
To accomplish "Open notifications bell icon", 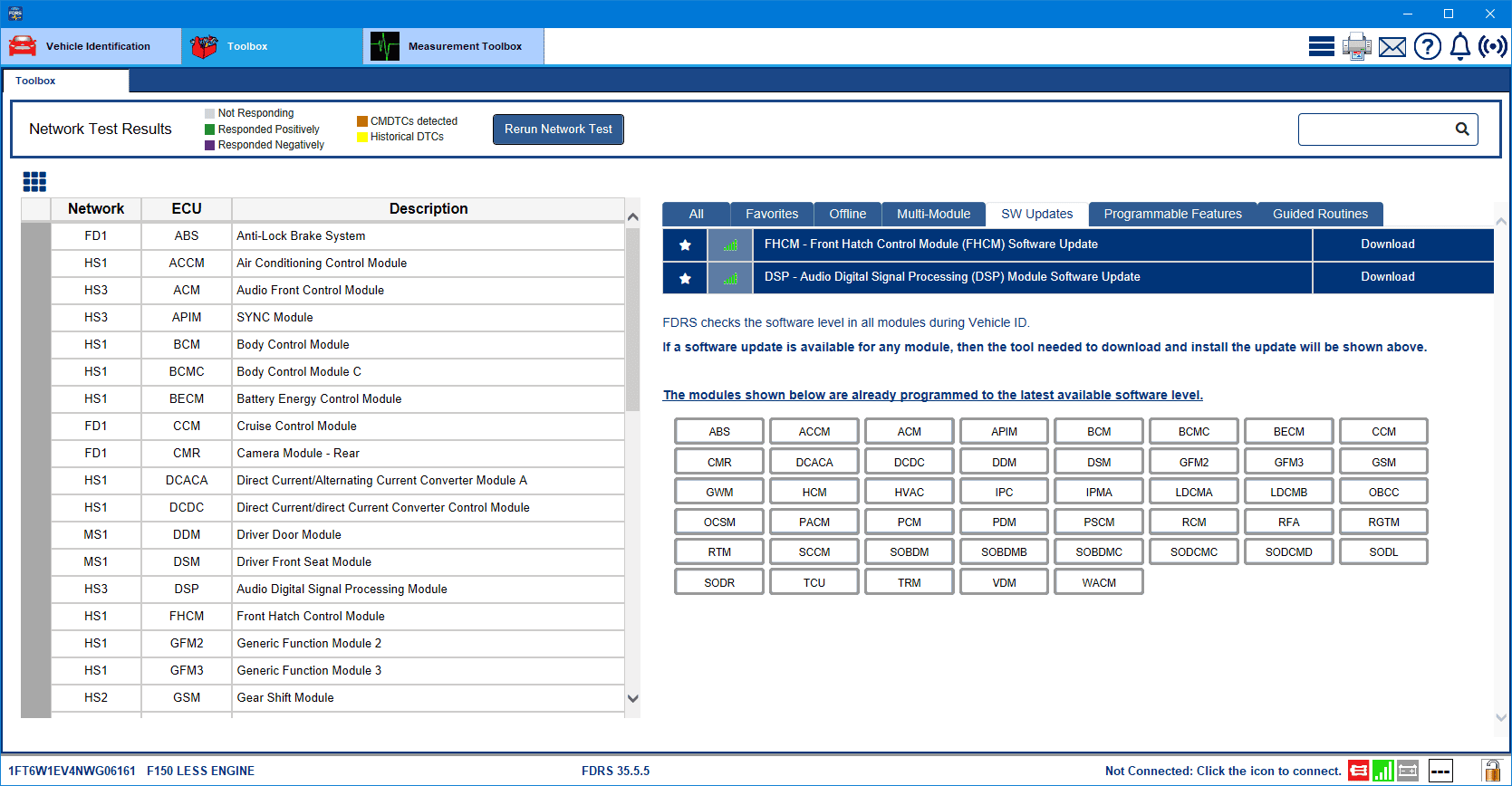I will tap(1459, 46).
